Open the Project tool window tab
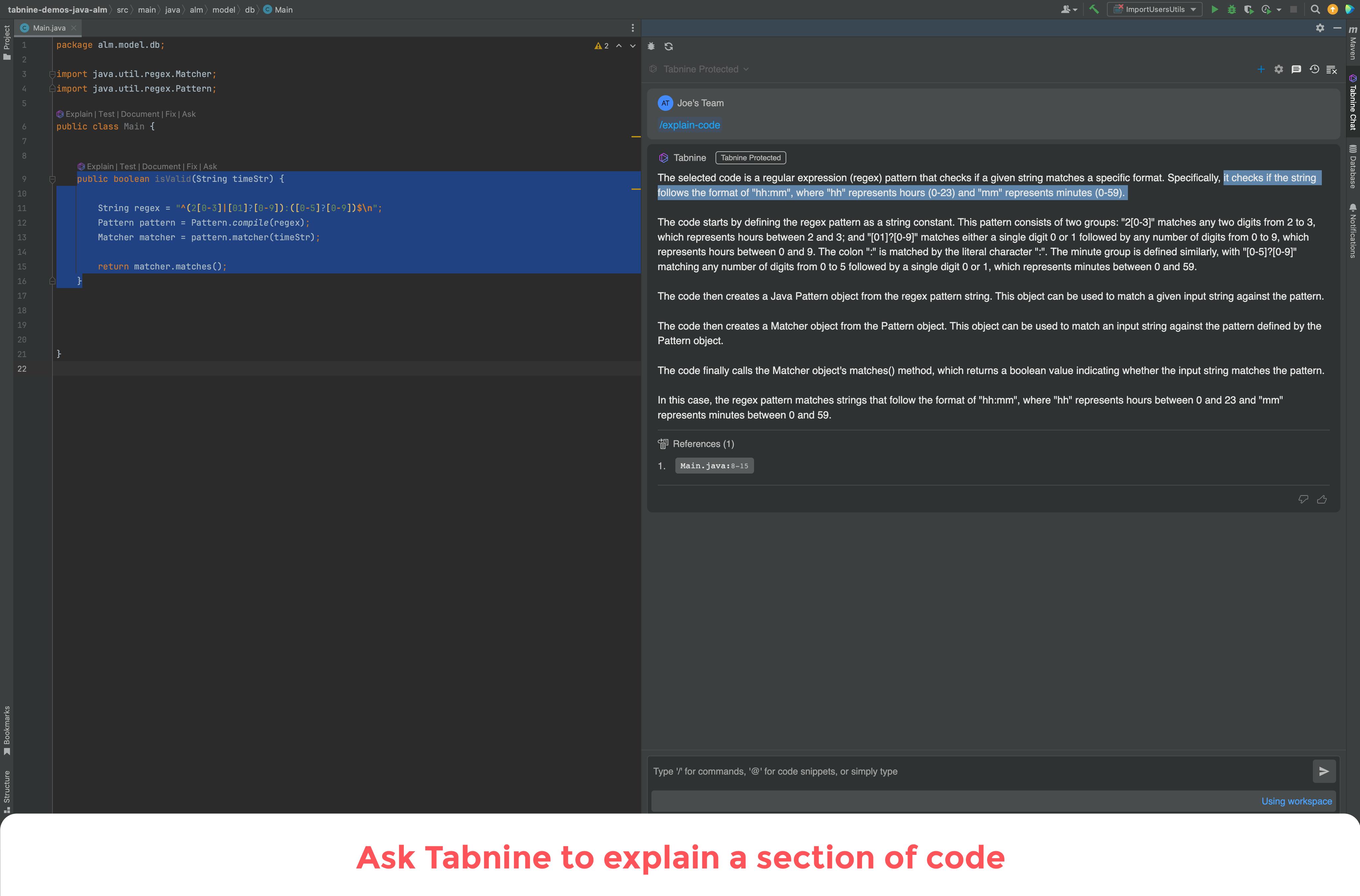This screenshot has height=896, width=1360. point(7,42)
